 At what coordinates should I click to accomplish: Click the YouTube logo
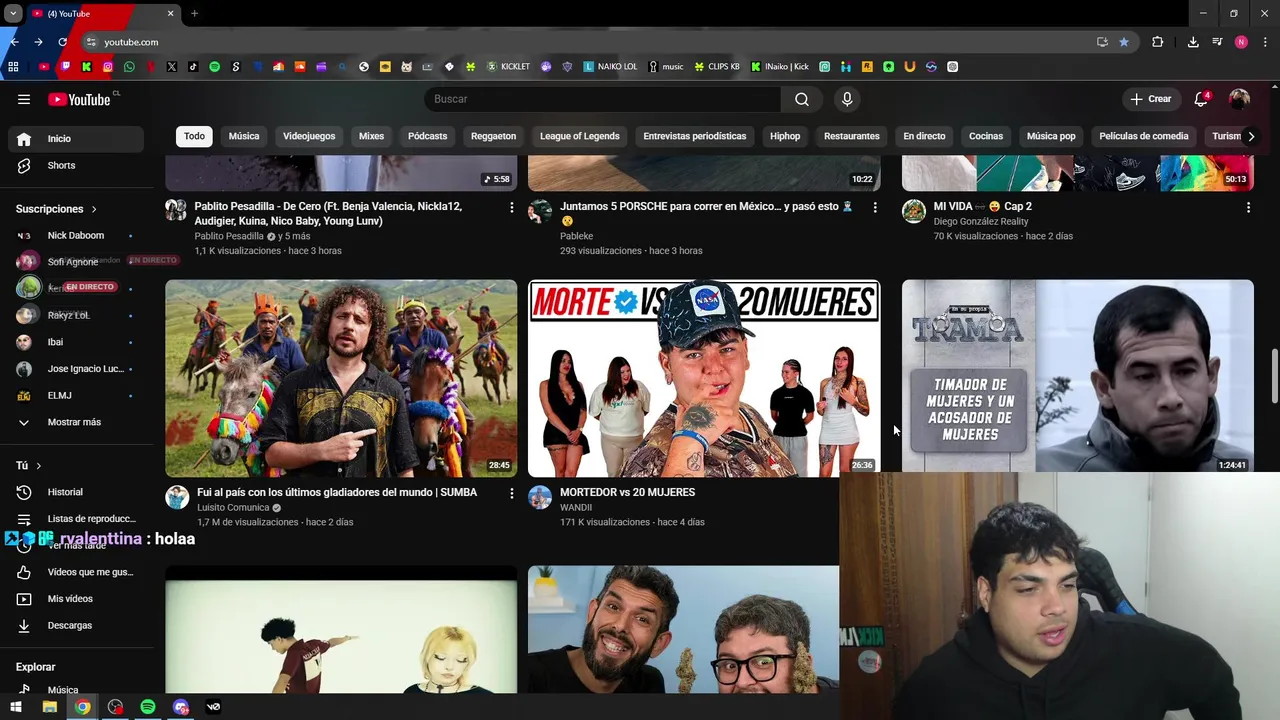pyautogui.click(x=80, y=99)
